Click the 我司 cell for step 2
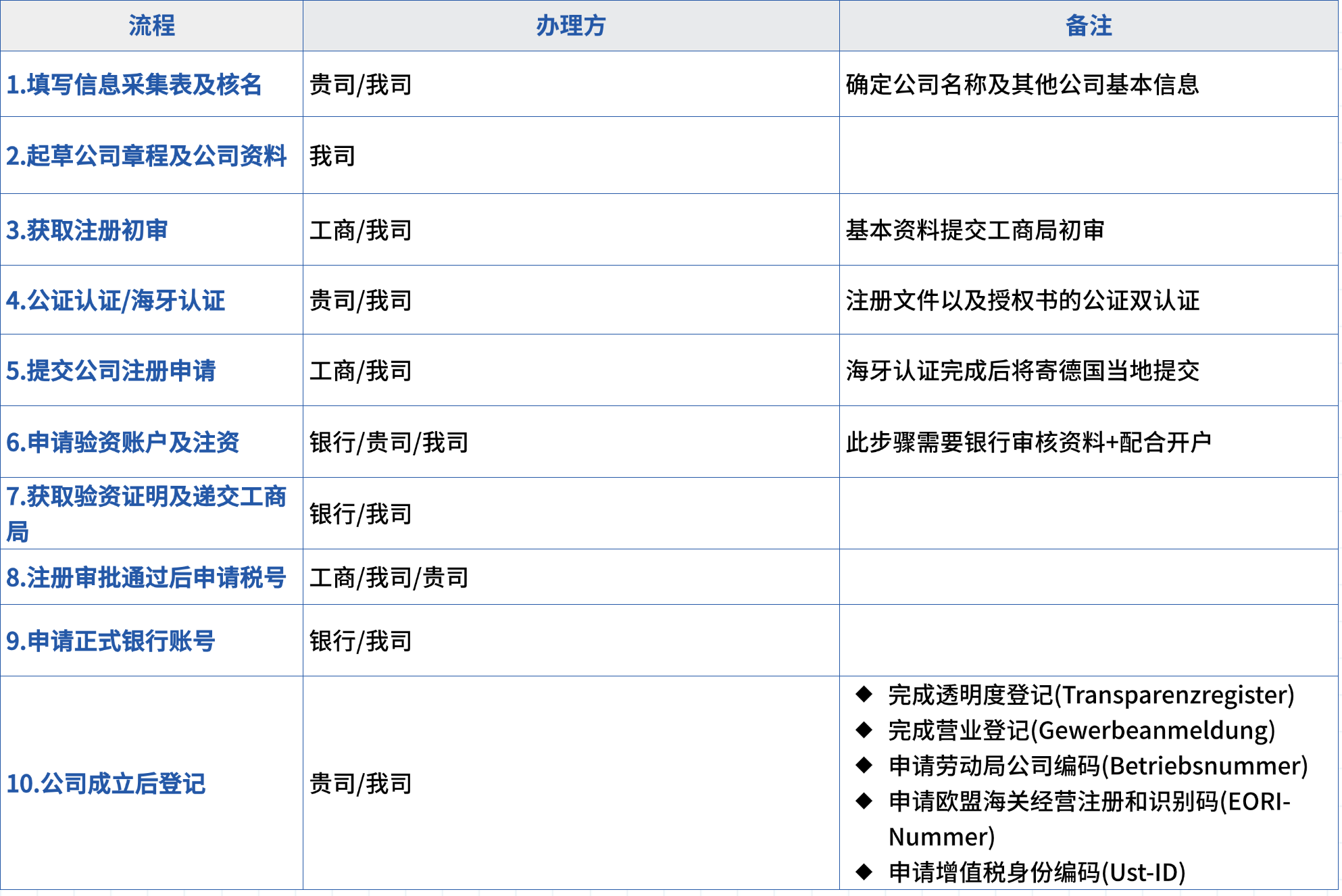 point(332,156)
